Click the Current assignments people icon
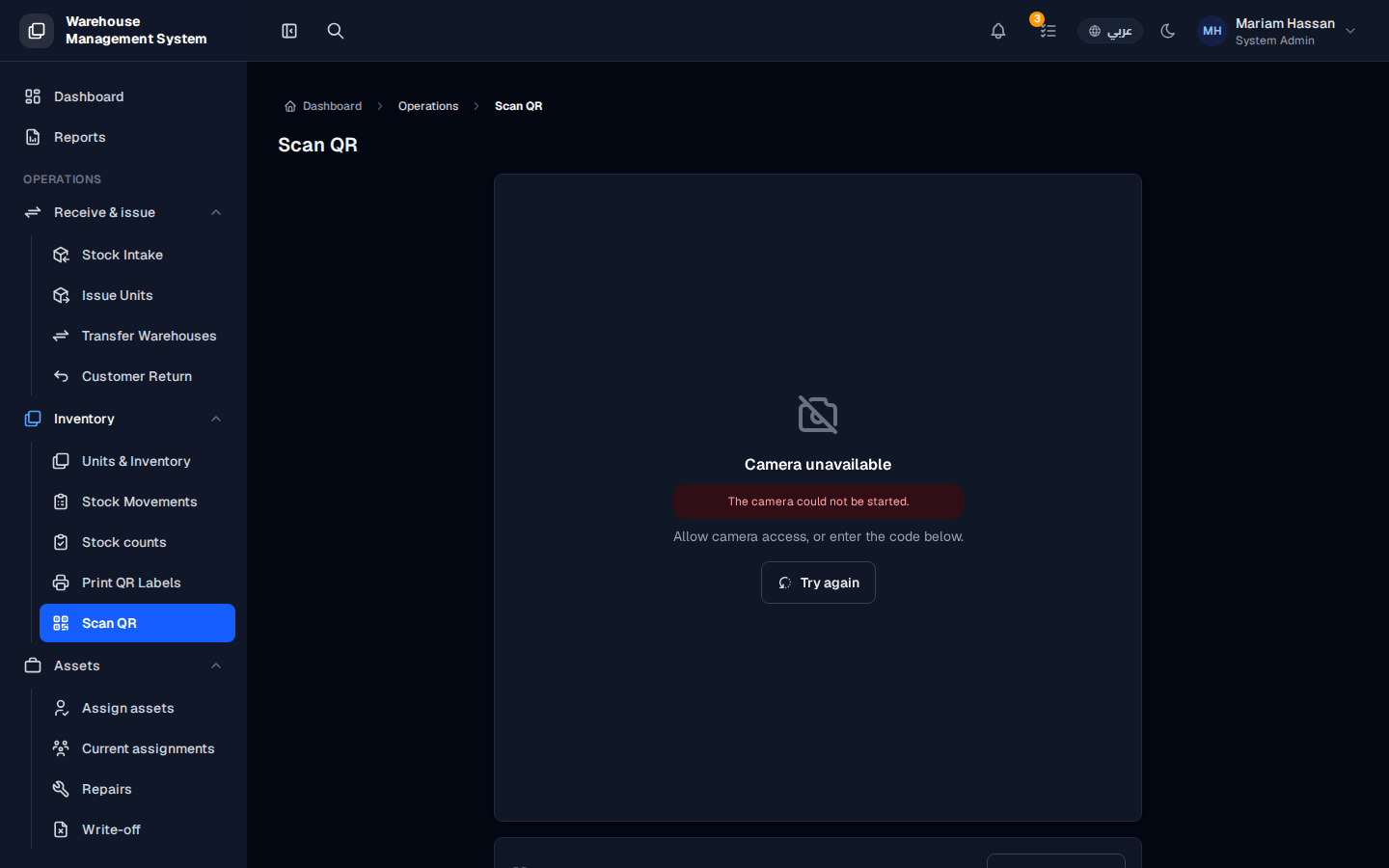Image resolution: width=1389 pixels, height=868 pixels. [61, 748]
